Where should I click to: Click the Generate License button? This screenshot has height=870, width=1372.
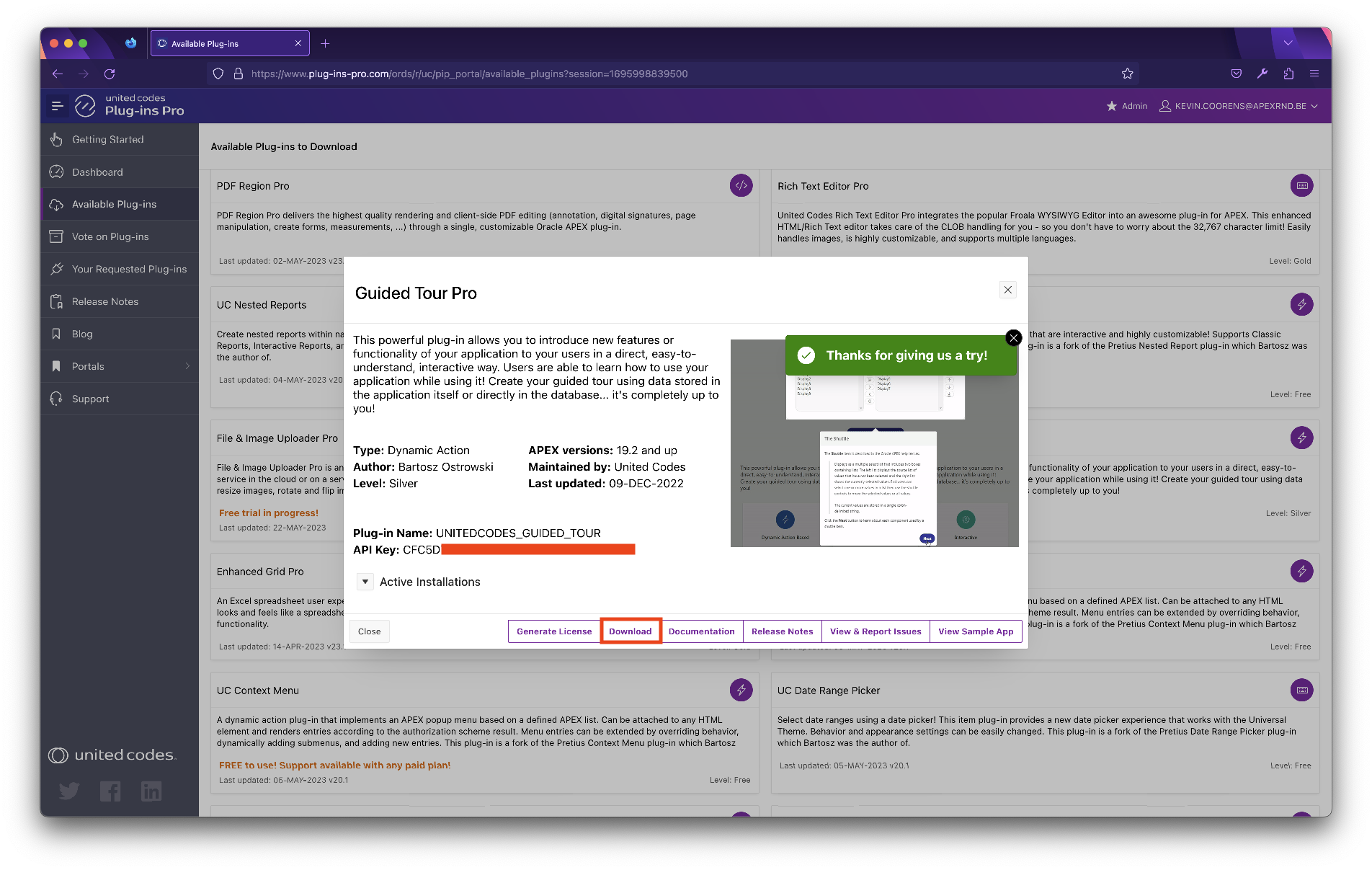pyautogui.click(x=554, y=631)
